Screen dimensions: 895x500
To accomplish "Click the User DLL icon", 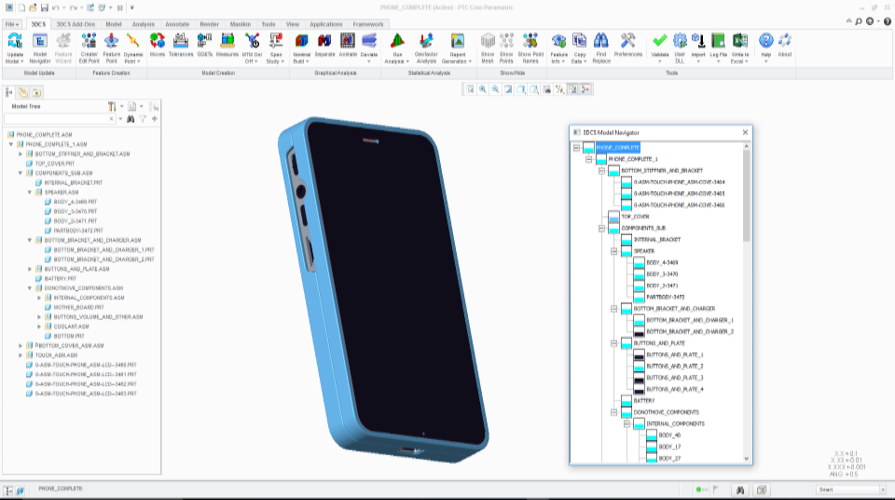I will pos(680,41).
